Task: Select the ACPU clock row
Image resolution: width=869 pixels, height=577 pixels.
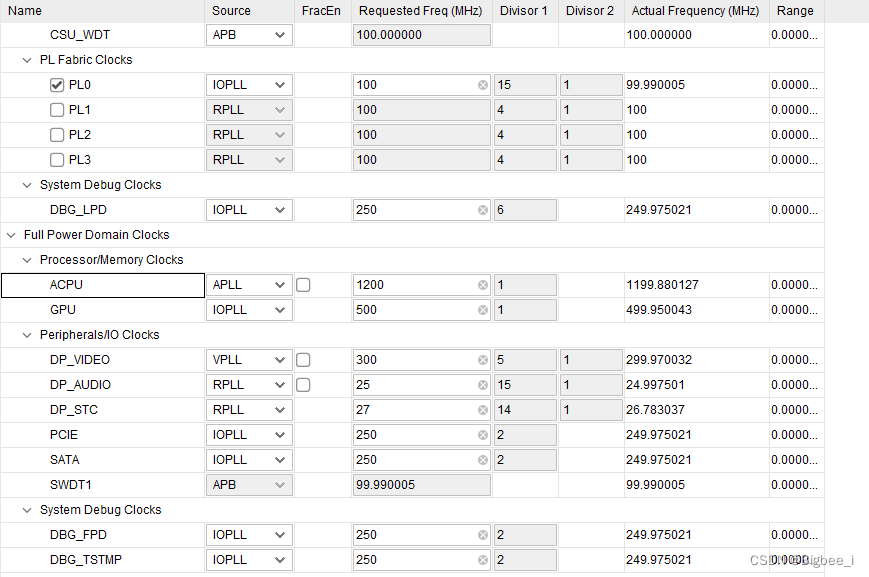Action: click(x=66, y=284)
